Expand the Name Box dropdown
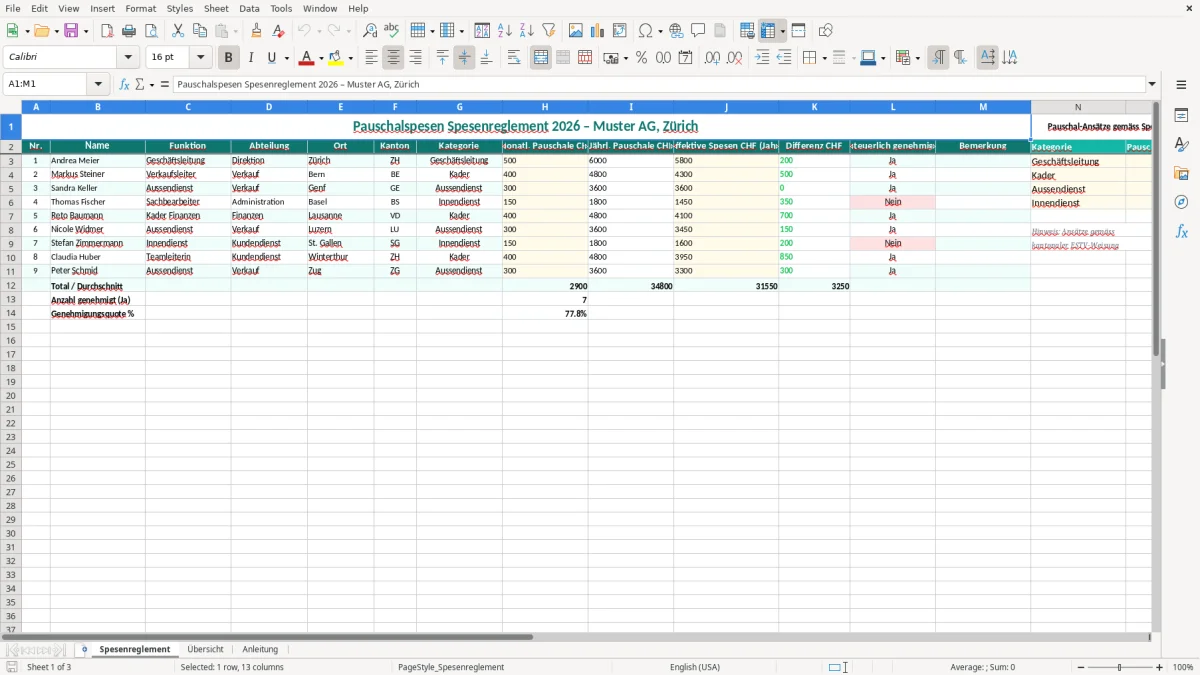The height and width of the screenshot is (675, 1200). pyautogui.click(x=98, y=84)
